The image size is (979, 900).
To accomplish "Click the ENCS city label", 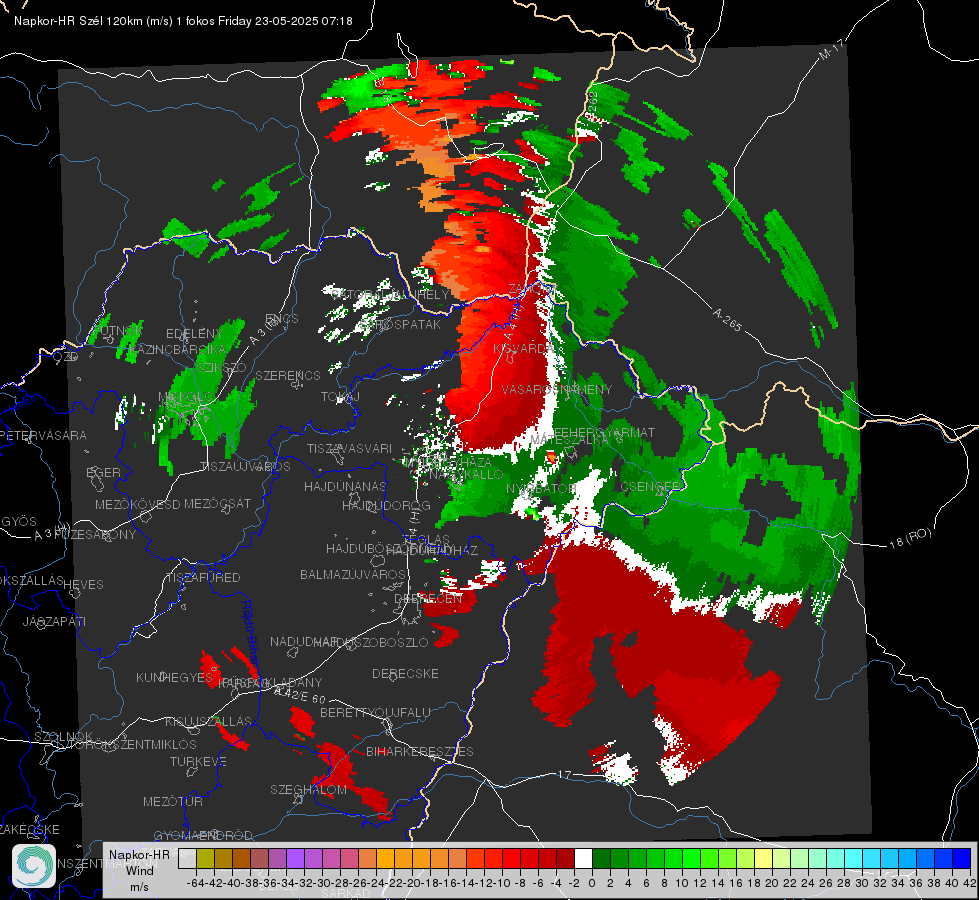I will (x=282, y=319).
